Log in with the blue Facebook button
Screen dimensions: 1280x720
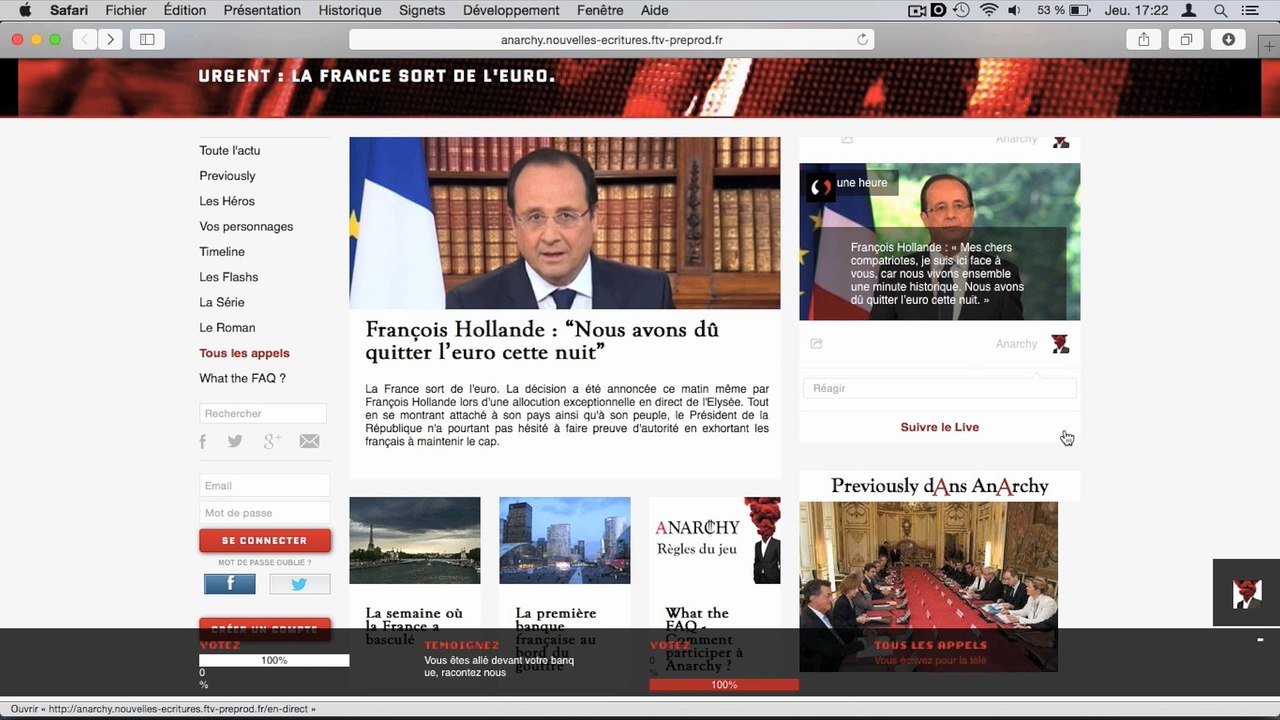click(230, 584)
